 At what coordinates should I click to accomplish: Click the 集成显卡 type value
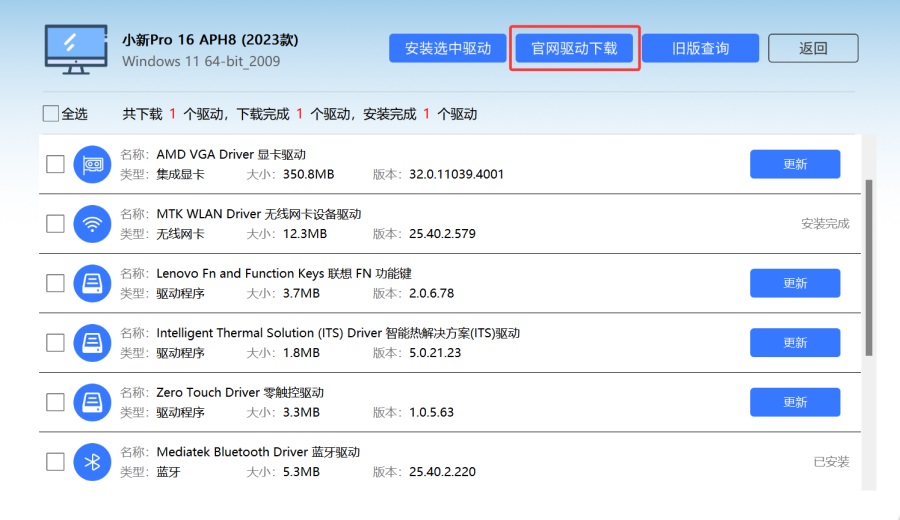(x=180, y=174)
